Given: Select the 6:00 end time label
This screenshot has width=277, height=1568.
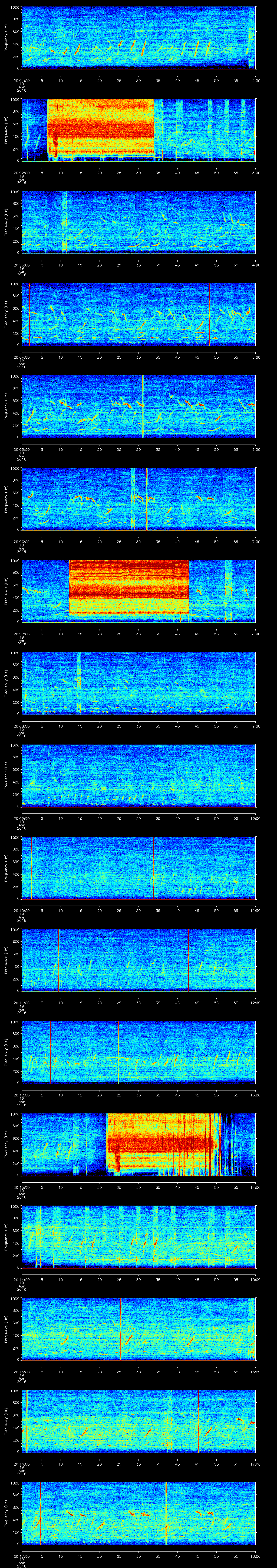Looking at the screenshot, I should pos(256,449).
